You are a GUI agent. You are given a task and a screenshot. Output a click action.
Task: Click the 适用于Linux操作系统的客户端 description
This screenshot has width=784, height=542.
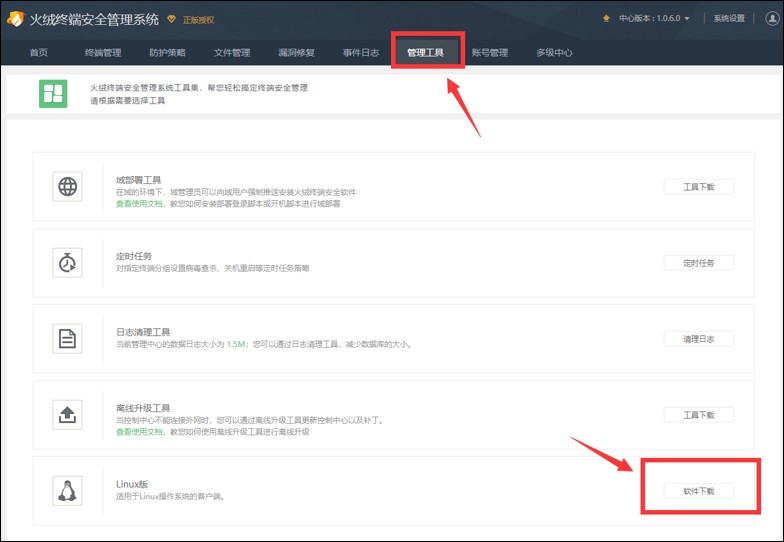(170, 496)
